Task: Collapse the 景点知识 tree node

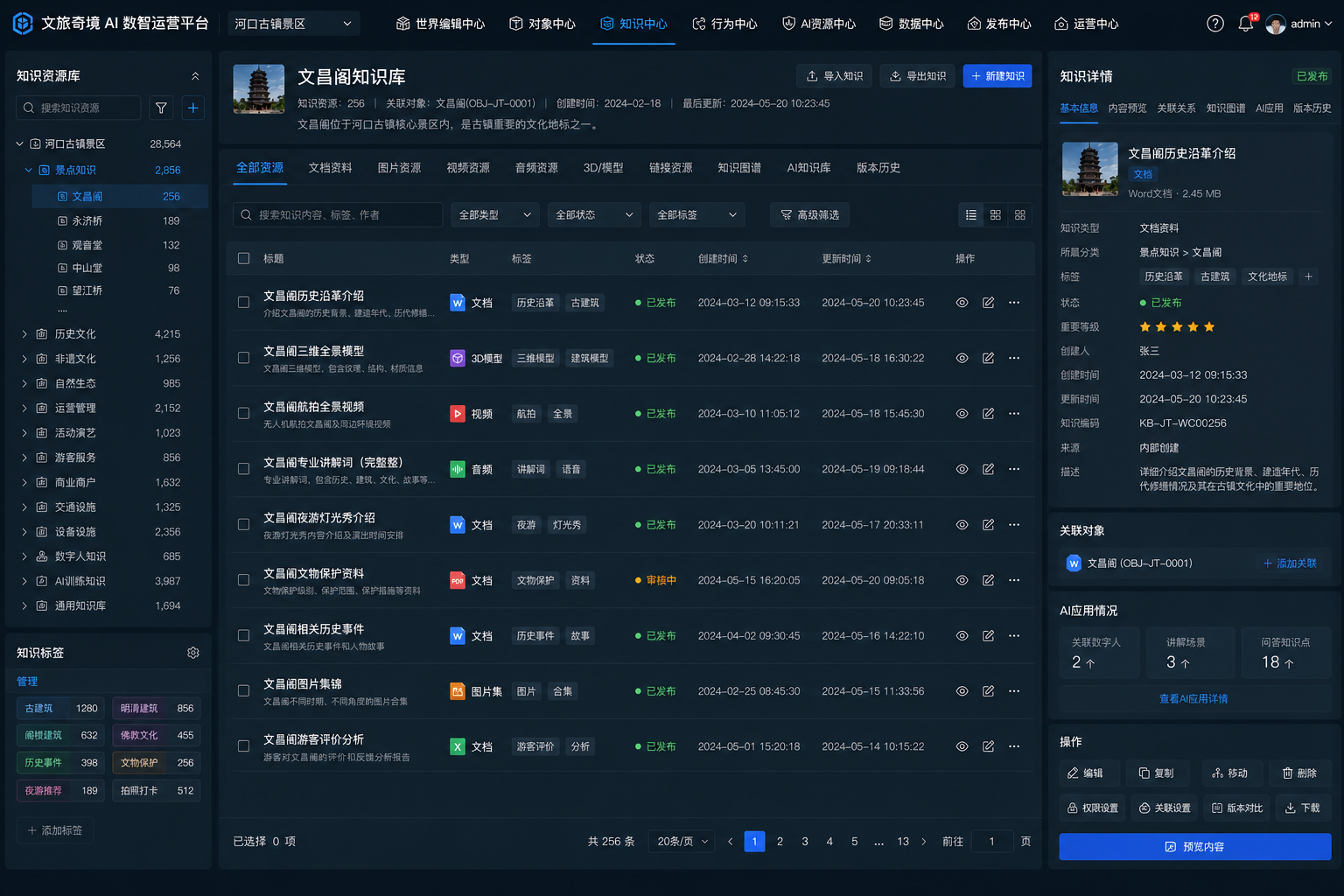Action: pyautogui.click(x=28, y=170)
